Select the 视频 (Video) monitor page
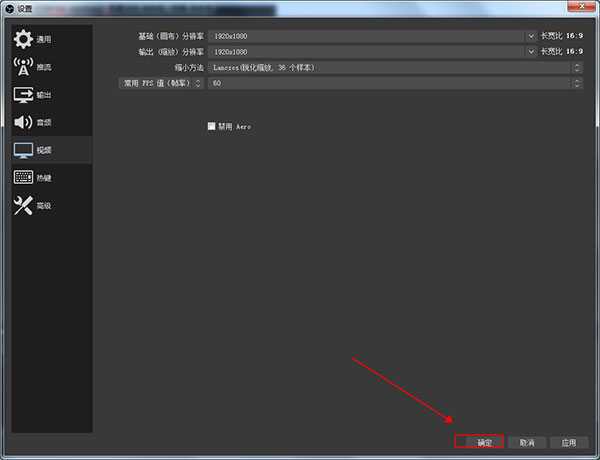Viewport: 600px width, 460px height. point(52,150)
